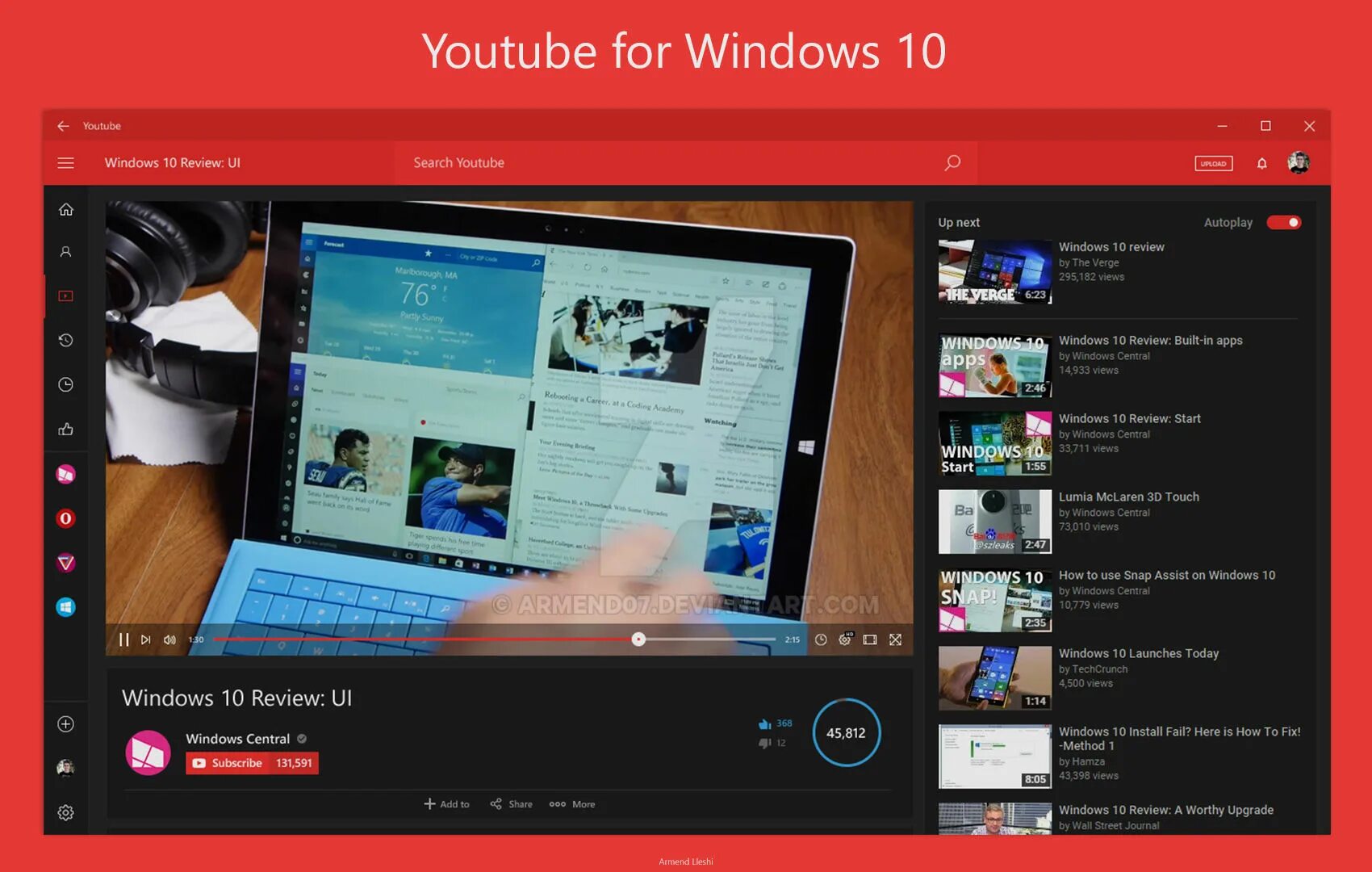This screenshot has height=872, width=1372.
Task: Click the by Hamza channel text
Action: pos(1082,761)
